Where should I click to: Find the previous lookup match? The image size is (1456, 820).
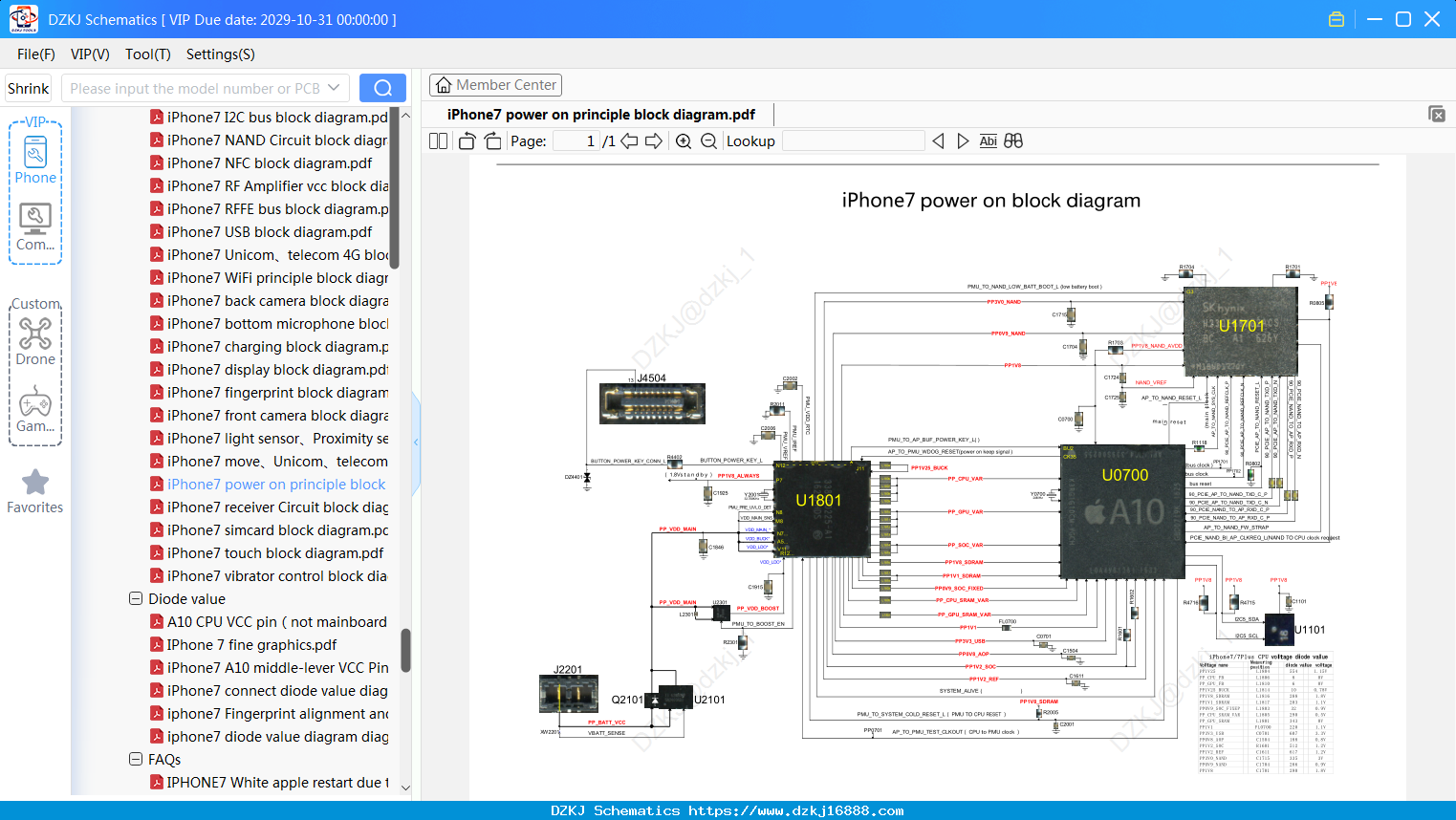(938, 141)
